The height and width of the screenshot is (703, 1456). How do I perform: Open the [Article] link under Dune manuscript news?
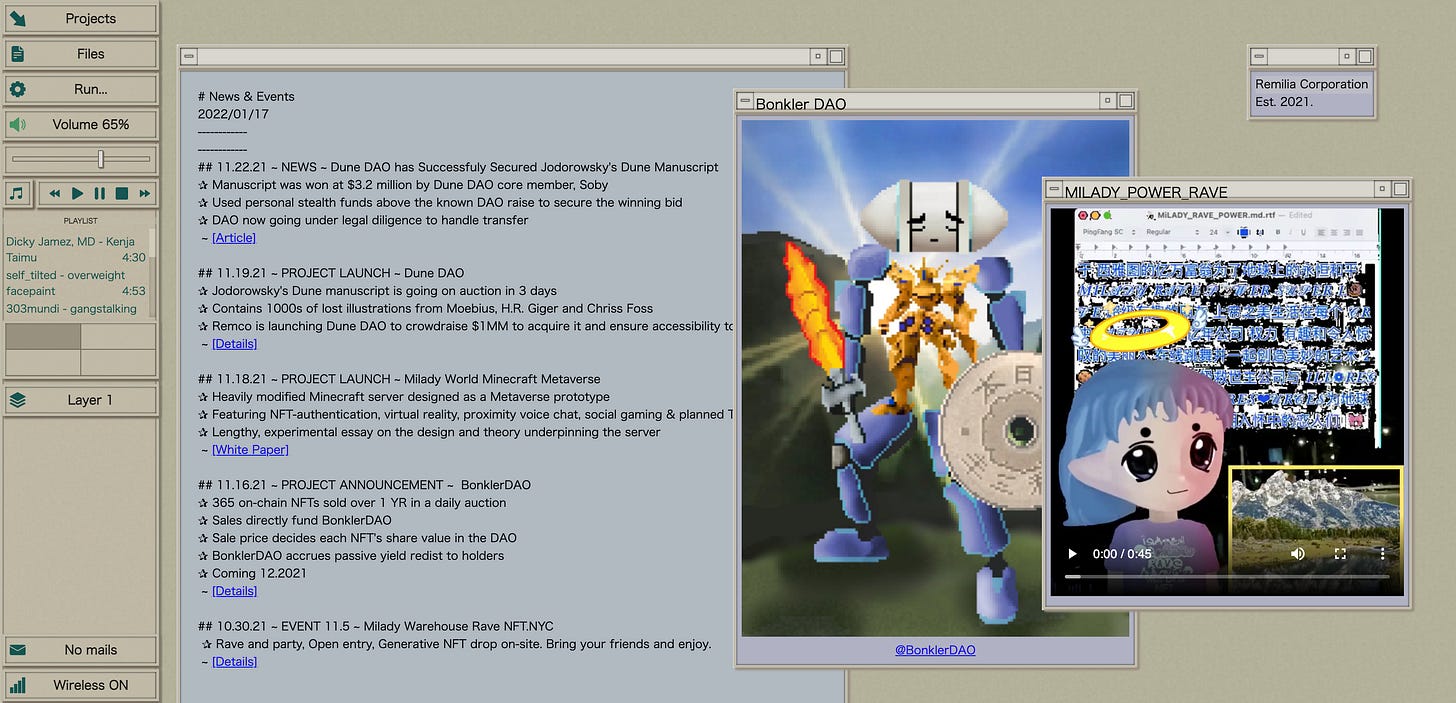tap(233, 238)
